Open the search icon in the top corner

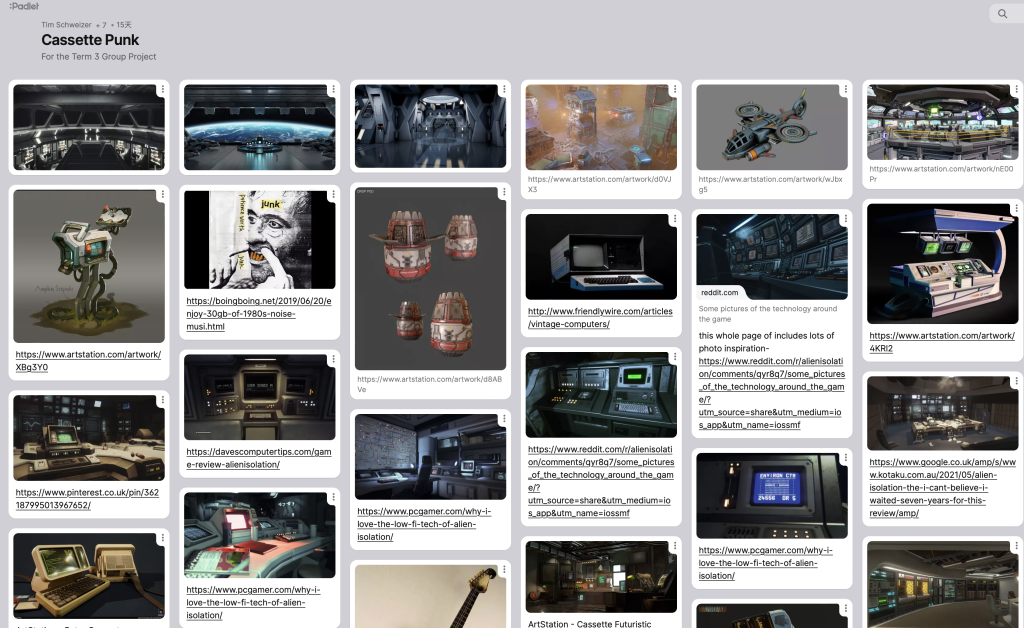[1002, 14]
